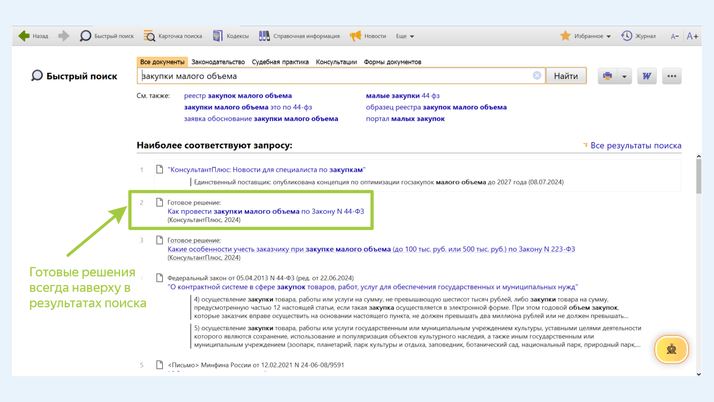Screen dimensions: 714x402
Task: Increase font size with A+ button
Action: (692, 36)
